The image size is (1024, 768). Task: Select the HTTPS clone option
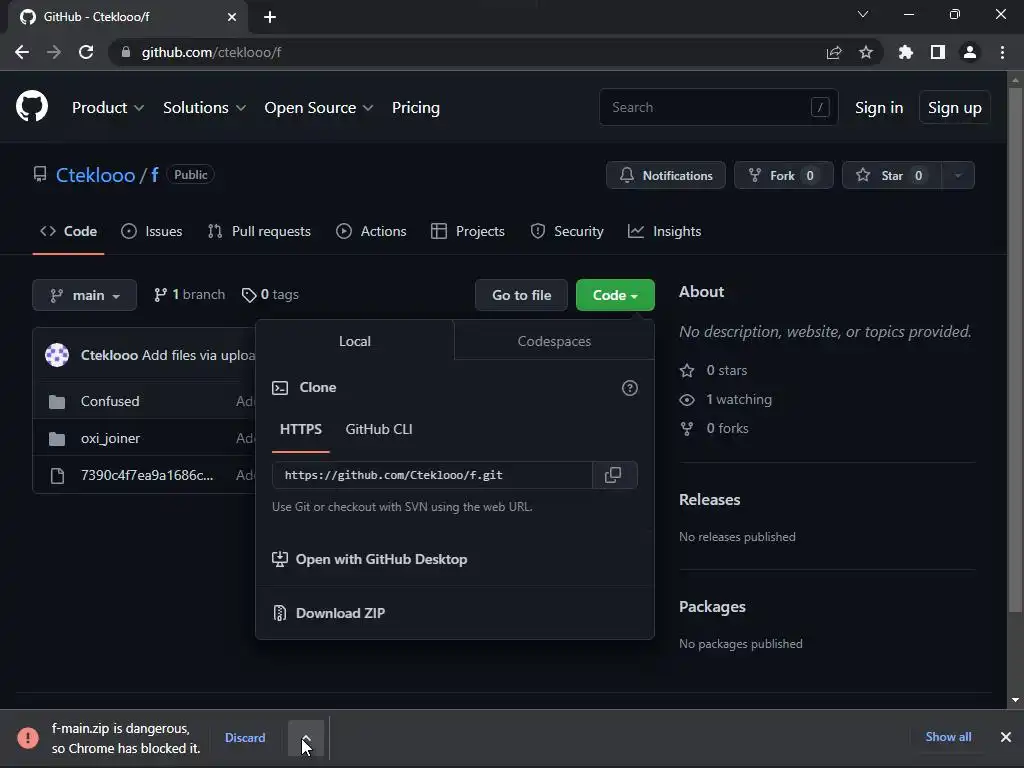300,429
